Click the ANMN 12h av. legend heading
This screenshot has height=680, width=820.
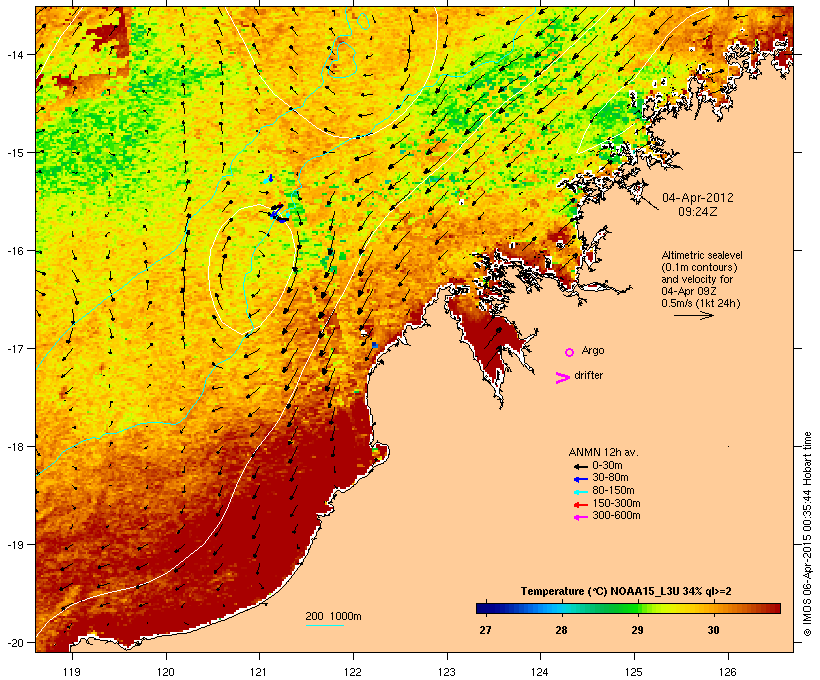[x=603, y=452]
